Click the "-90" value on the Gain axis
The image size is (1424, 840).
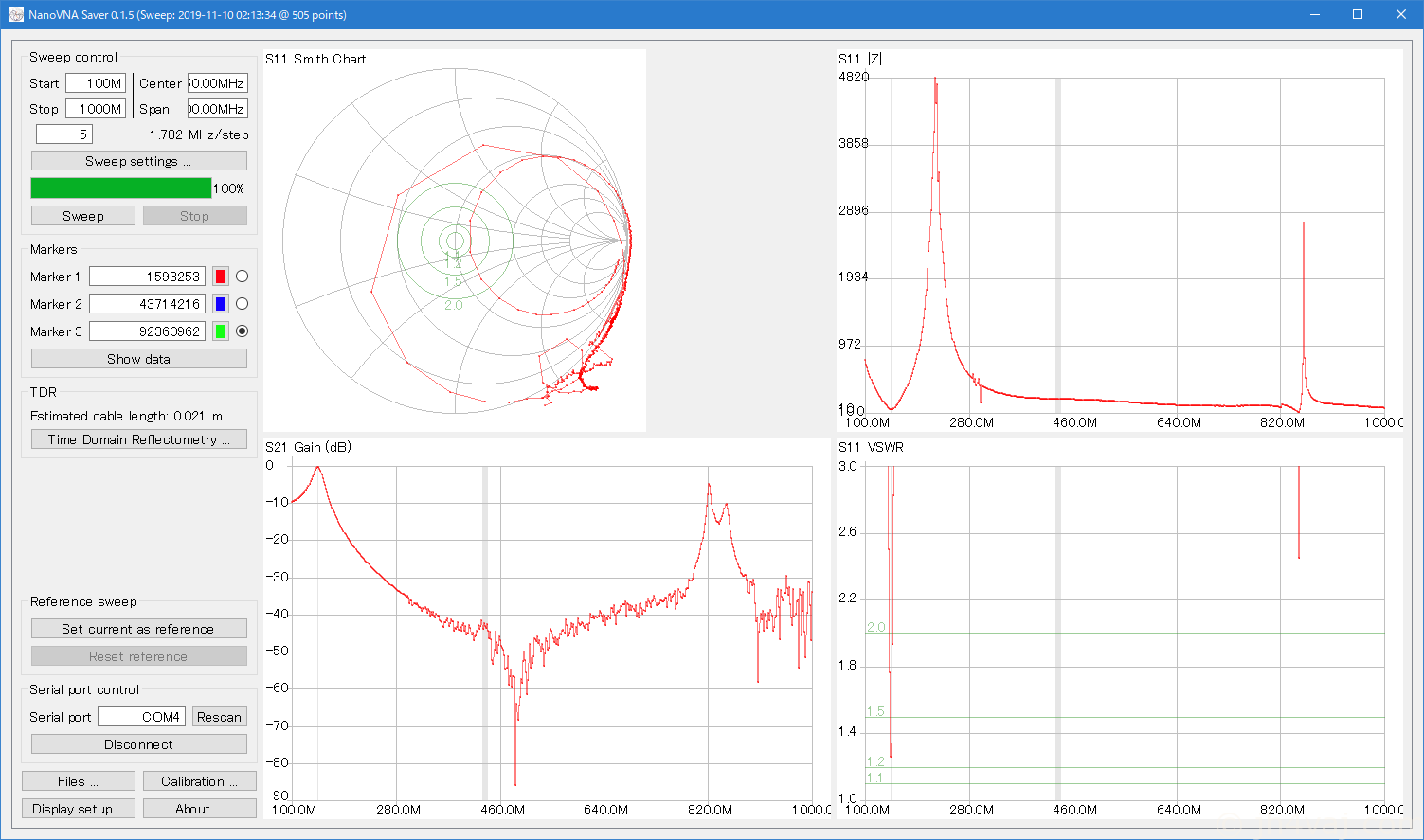279,795
